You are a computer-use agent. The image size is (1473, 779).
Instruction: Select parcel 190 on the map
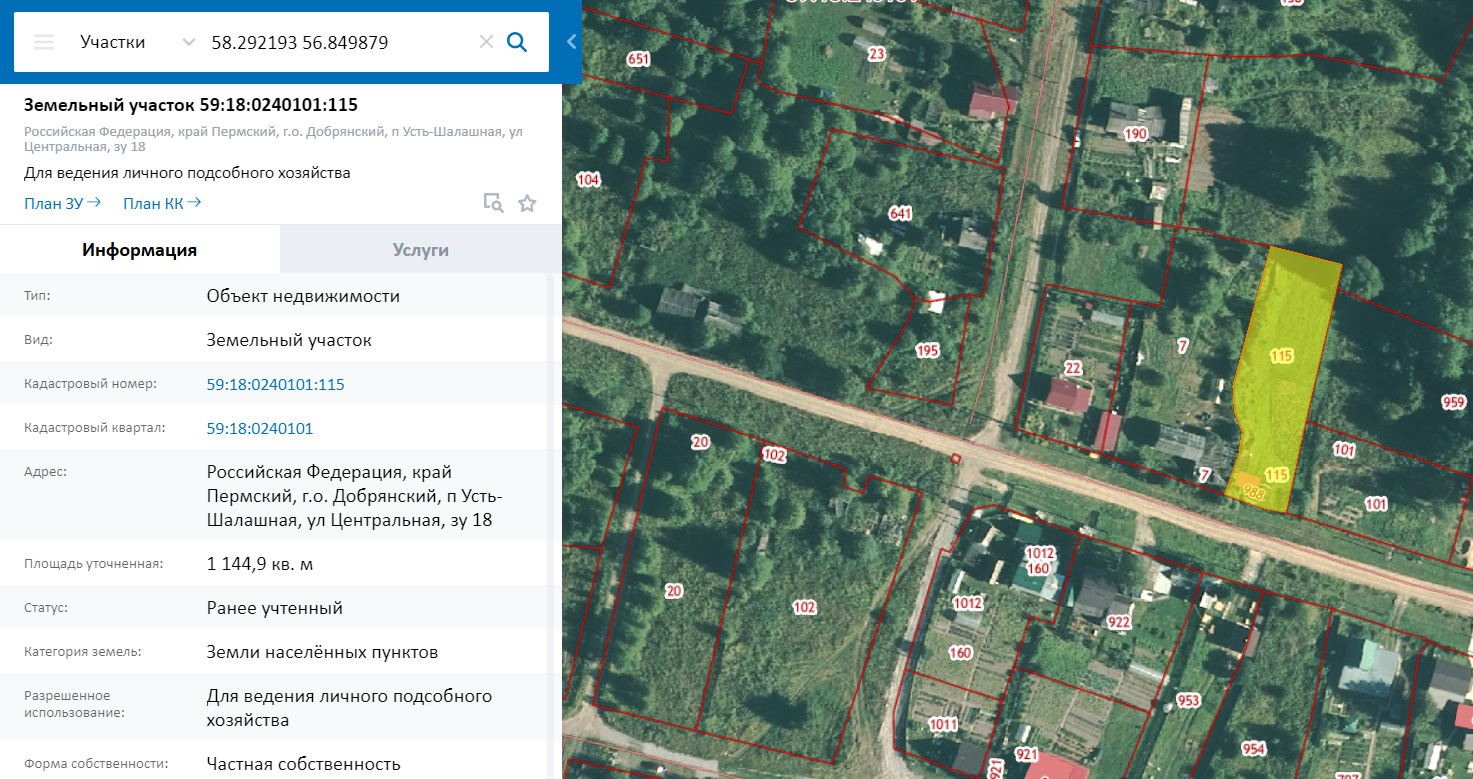click(x=1136, y=134)
